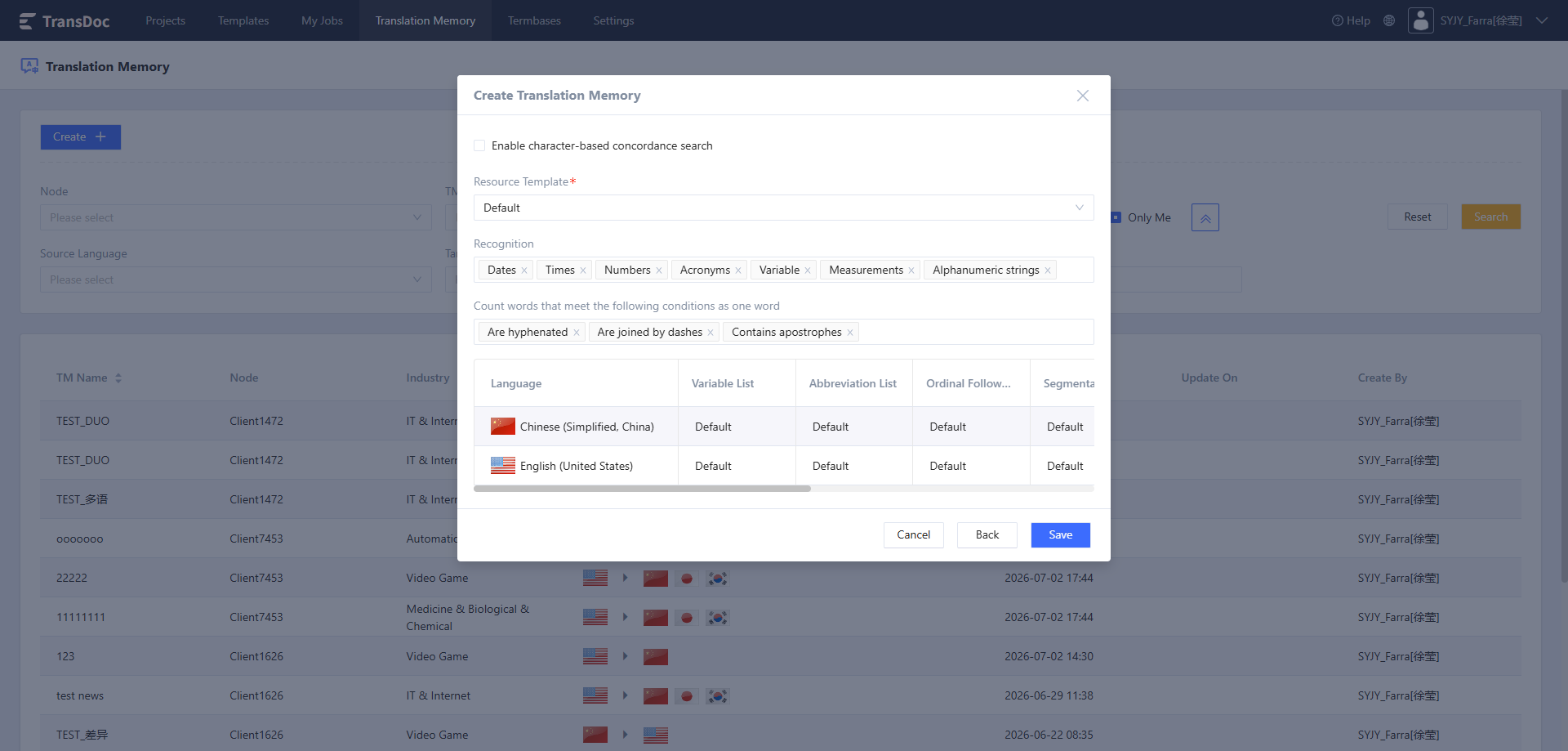Viewport: 1568px width, 751px height.
Task: Enable character-based concordance search checkbox
Action: tap(479, 145)
